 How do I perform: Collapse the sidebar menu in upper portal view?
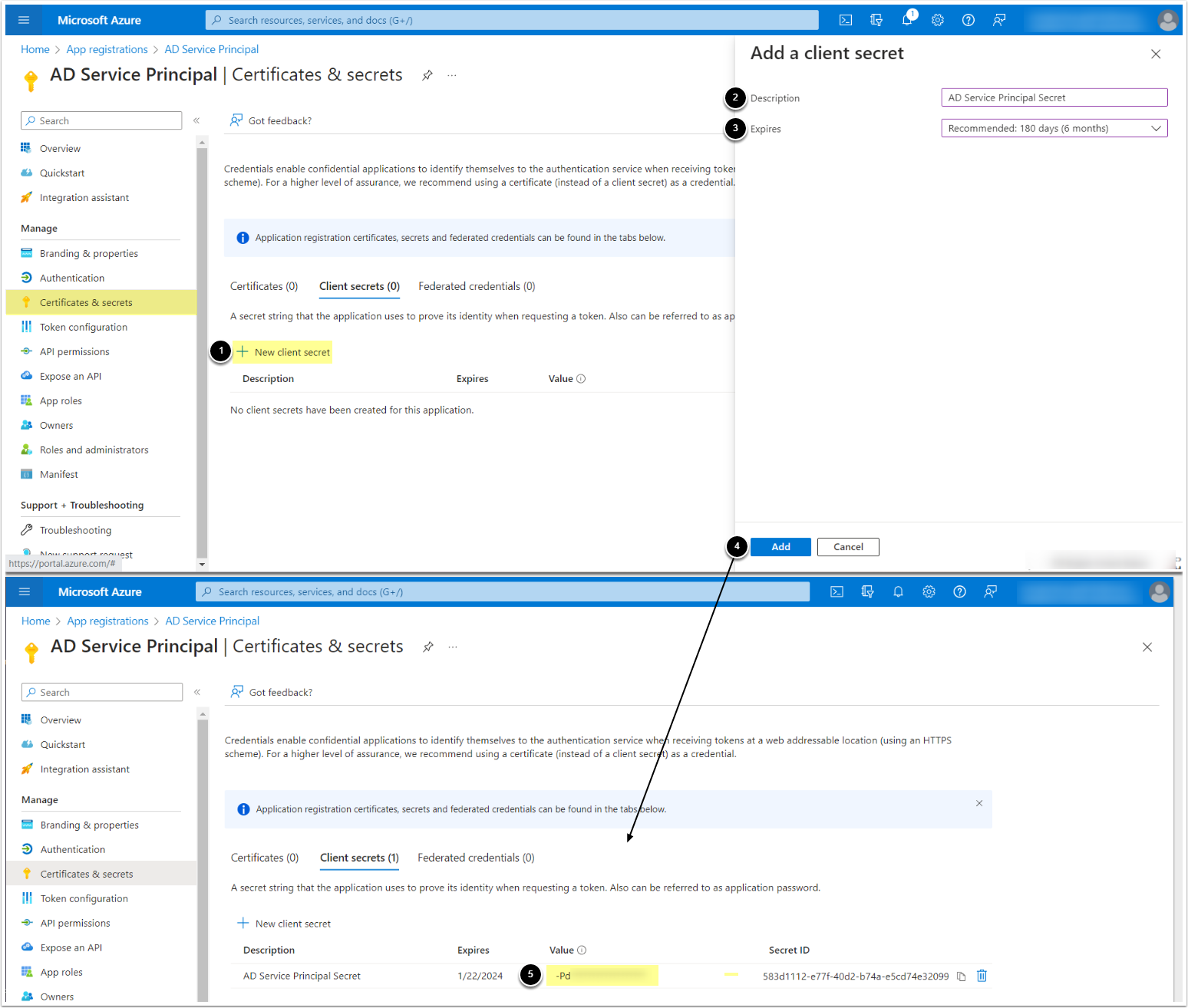point(196,120)
